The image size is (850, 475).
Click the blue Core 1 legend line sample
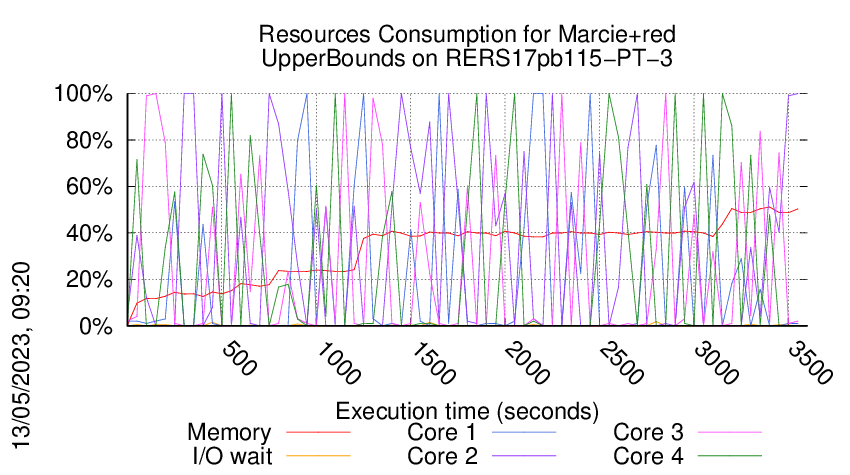[524, 432]
